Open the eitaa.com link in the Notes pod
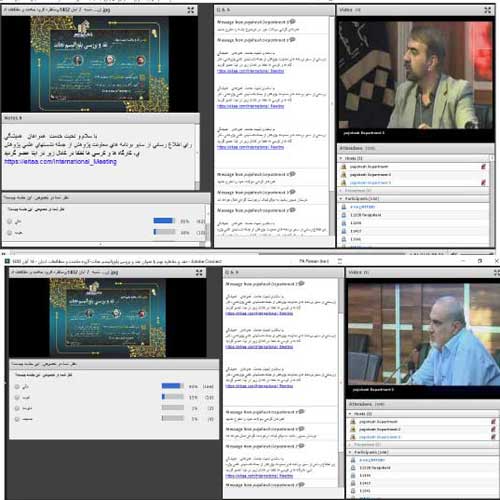Screen dimensions: 500x500 (60, 162)
